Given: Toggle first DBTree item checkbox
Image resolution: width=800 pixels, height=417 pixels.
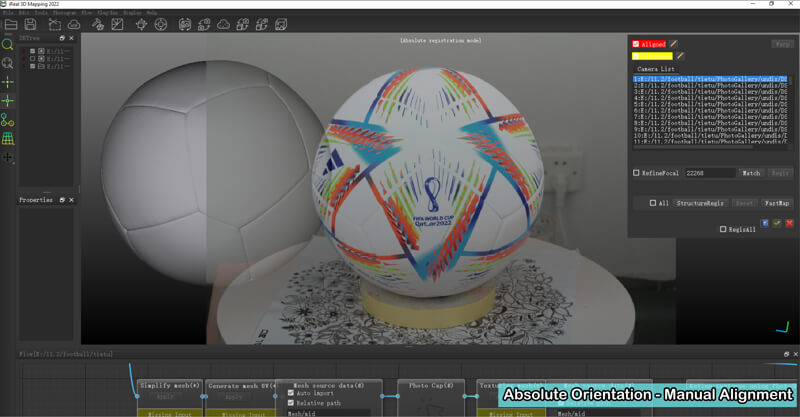Looking at the screenshot, I should click(x=33, y=51).
